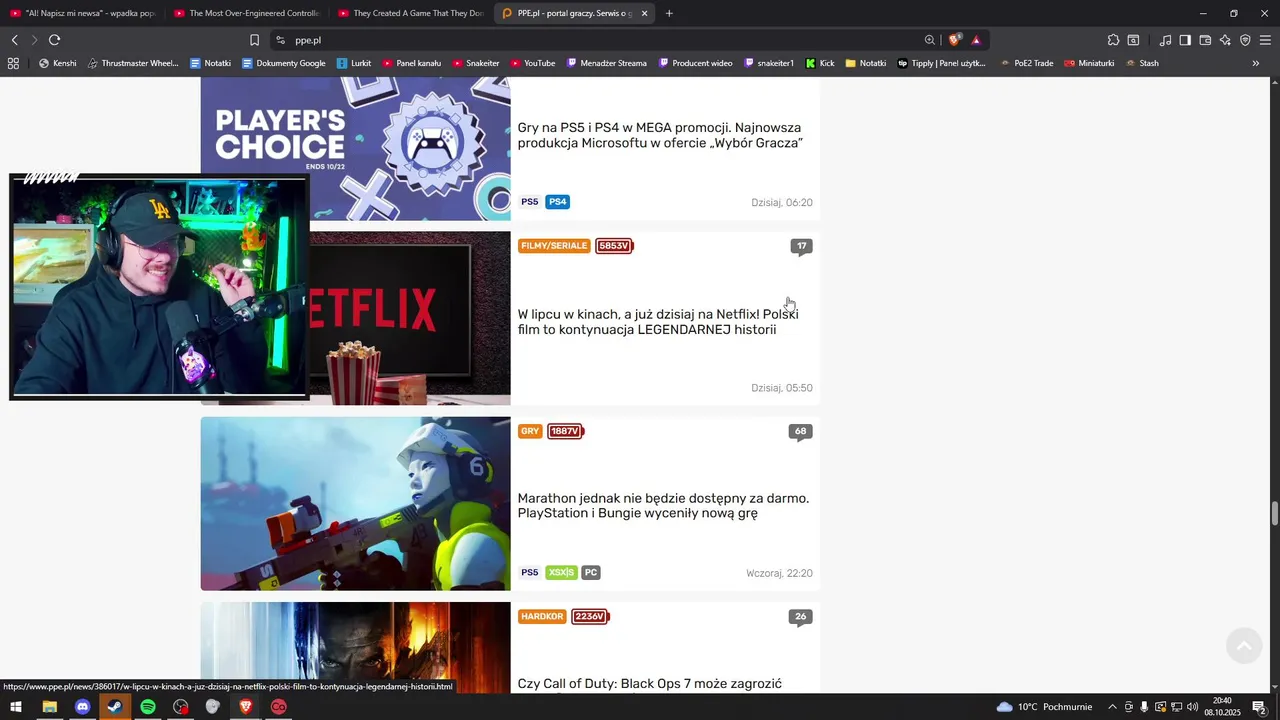
Task: Open the Brave Rewards triangle icon
Action: tap(976, 40)
